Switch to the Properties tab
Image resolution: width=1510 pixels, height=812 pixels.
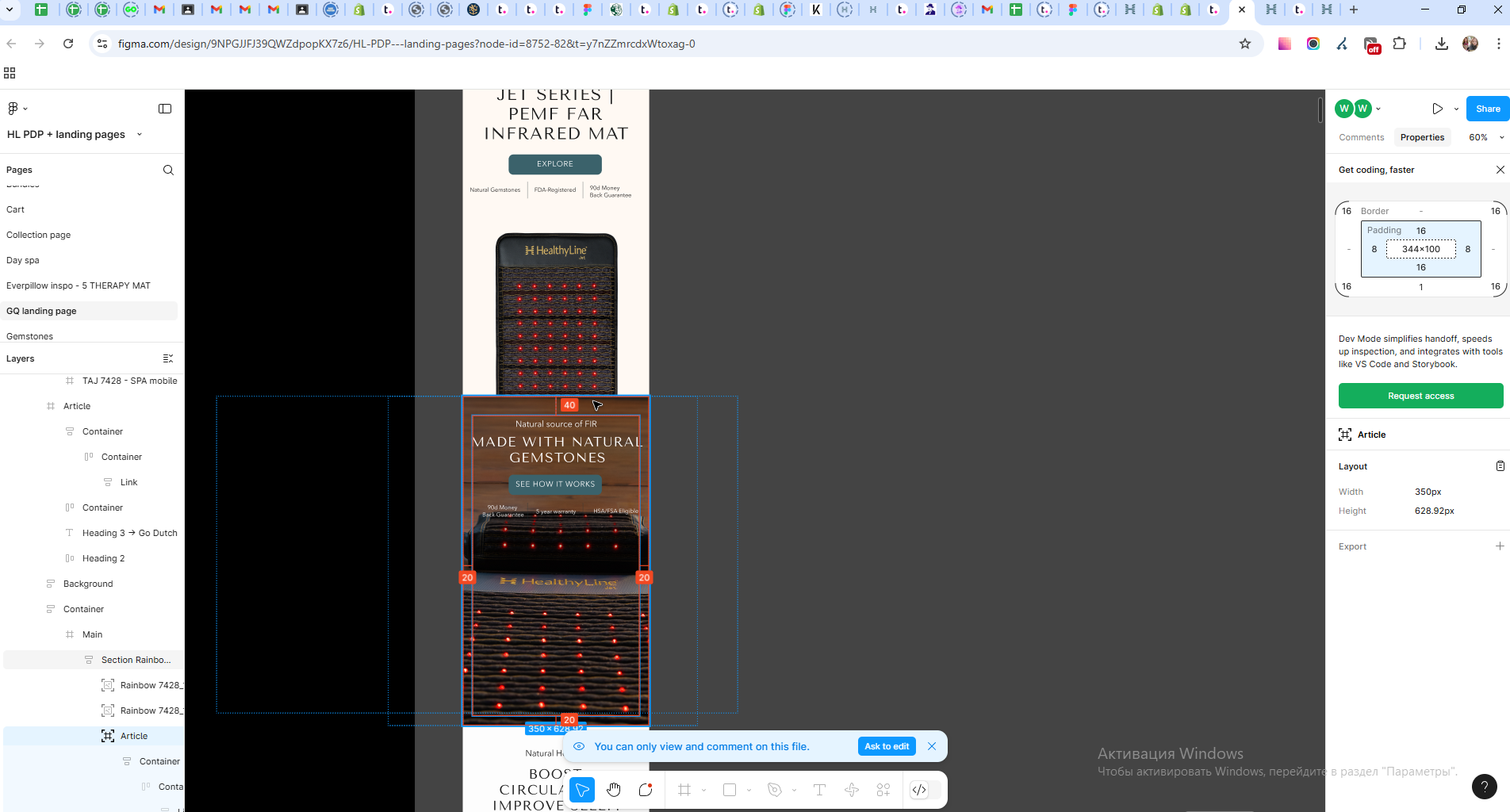coord(1422,137)
